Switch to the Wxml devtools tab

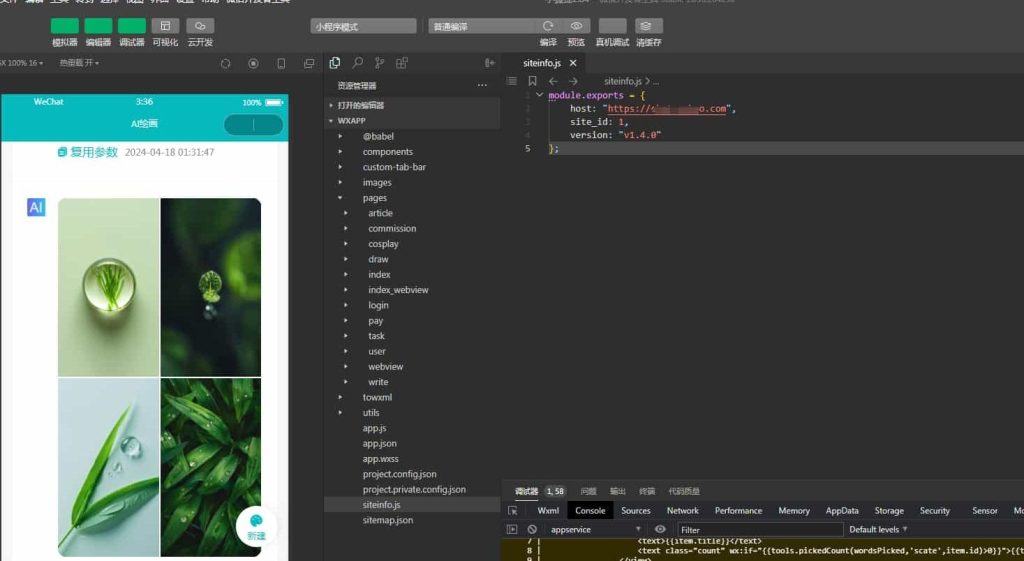point(548,511)
